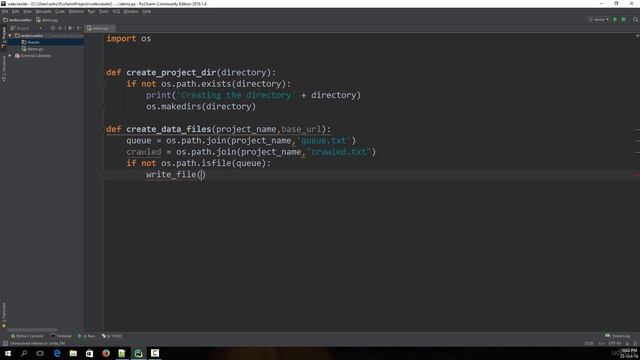Open the File menu
The image size is (640, 360).
point(5,11)
